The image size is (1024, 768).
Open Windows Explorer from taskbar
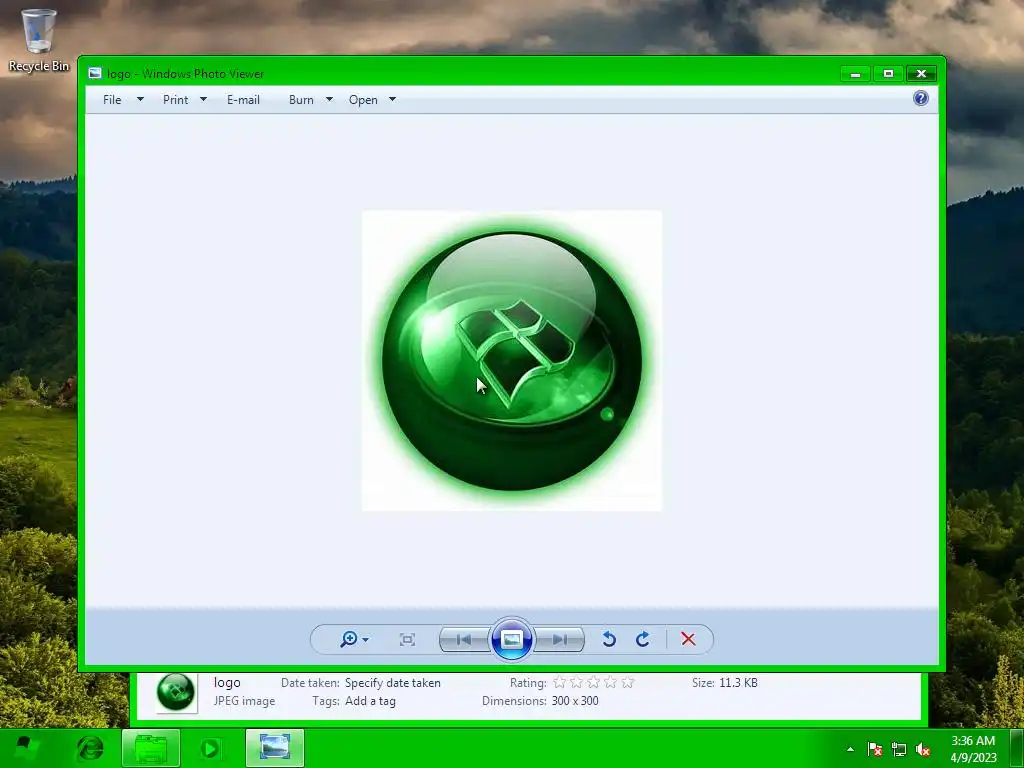pyautogui.click(x=151, y=748)
